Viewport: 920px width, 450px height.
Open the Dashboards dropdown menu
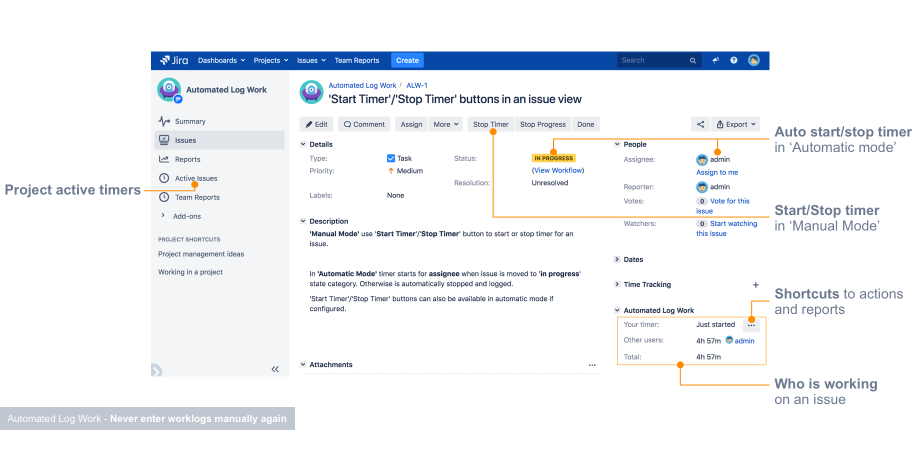pos(221,60)
